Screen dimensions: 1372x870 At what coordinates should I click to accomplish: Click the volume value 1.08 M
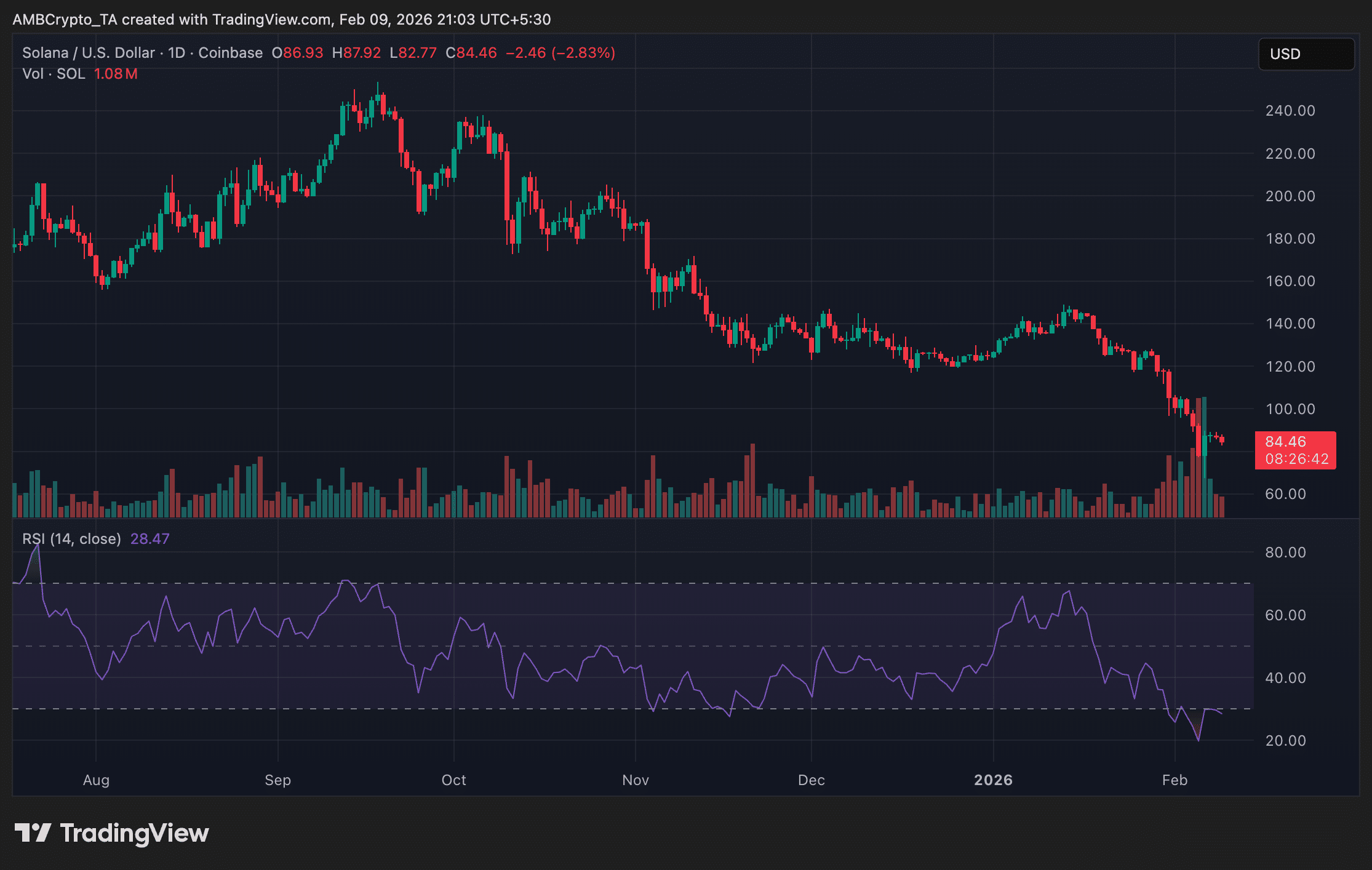tap(116, 74)
